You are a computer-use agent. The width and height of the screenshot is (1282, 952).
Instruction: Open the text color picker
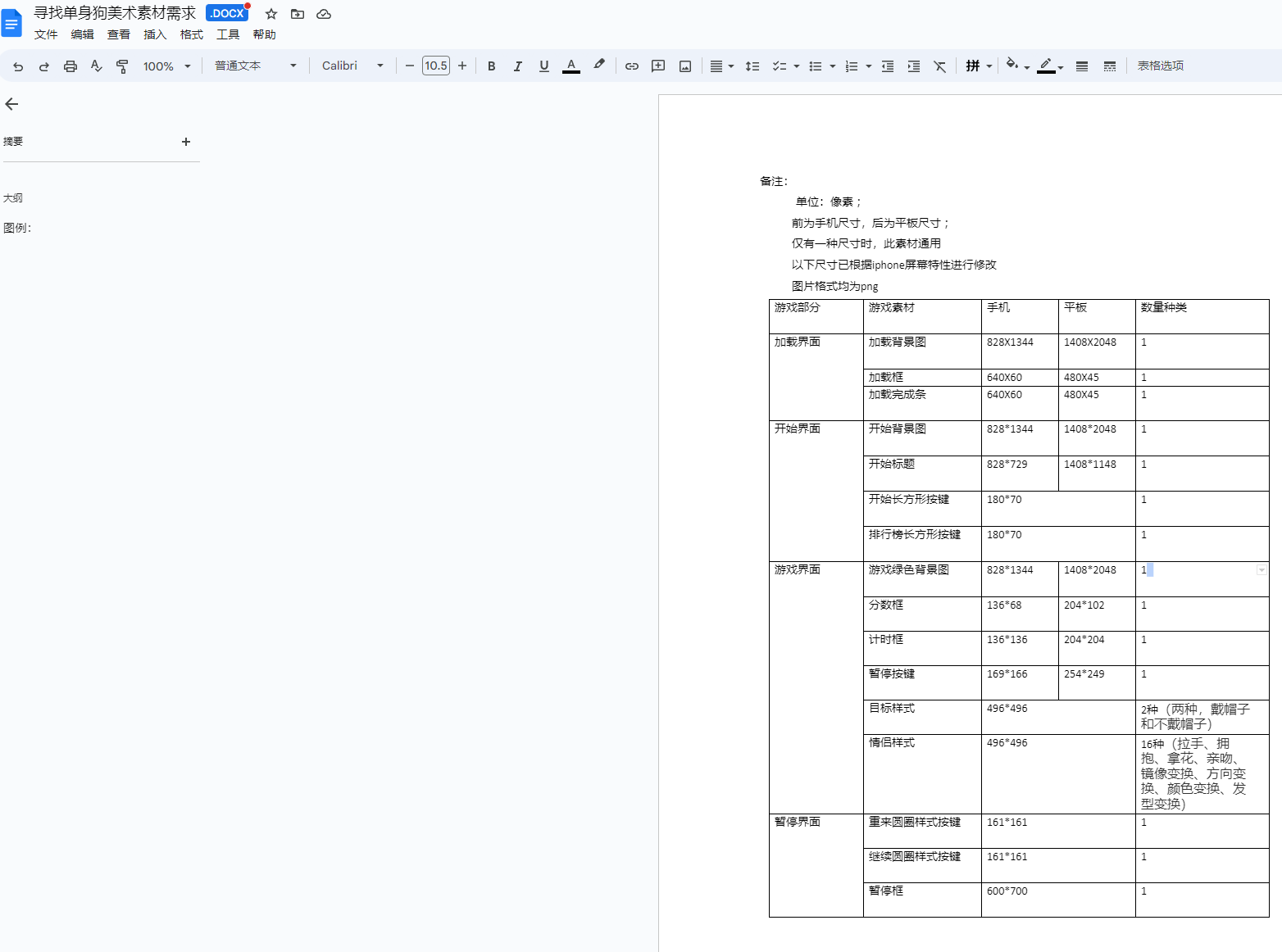pos(571,66)
